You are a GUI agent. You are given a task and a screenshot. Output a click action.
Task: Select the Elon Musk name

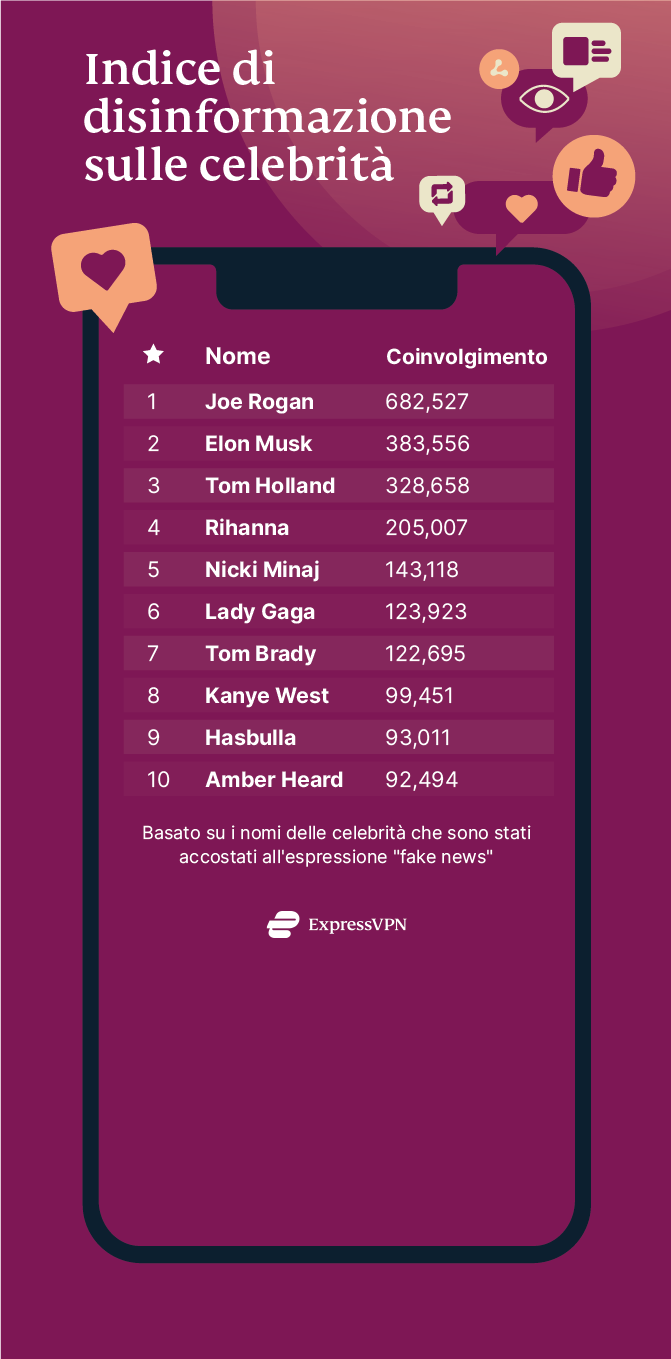tap(258, 444)
